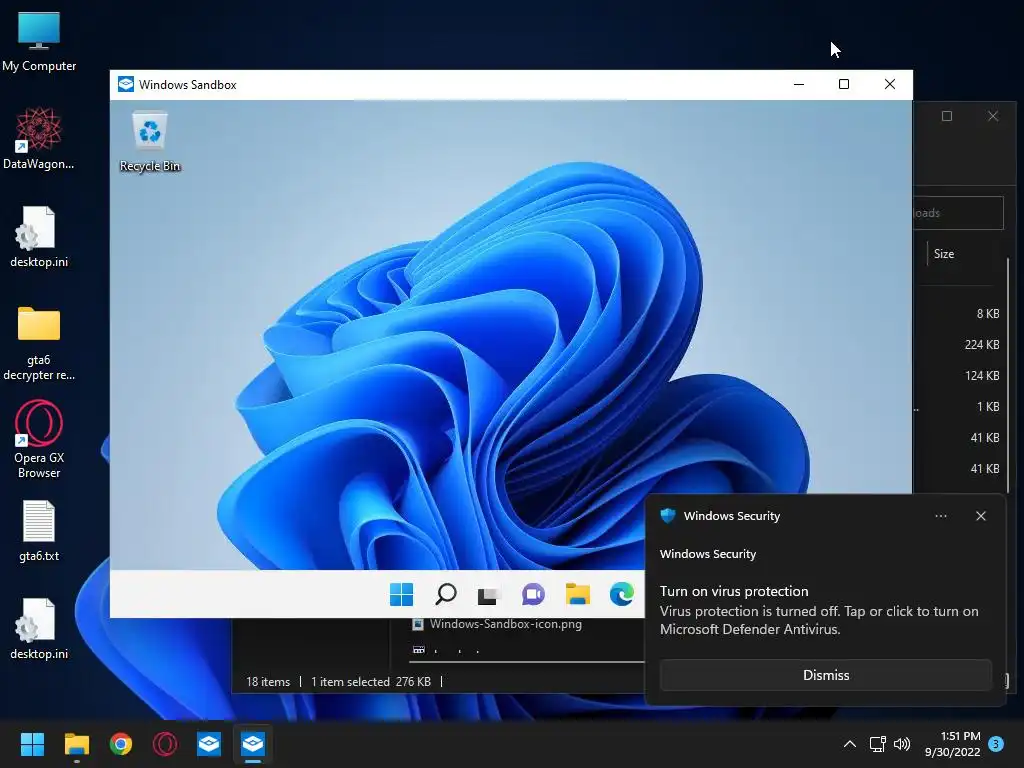
Task: Maximize the background Explorer window
Action: (947, 116)
